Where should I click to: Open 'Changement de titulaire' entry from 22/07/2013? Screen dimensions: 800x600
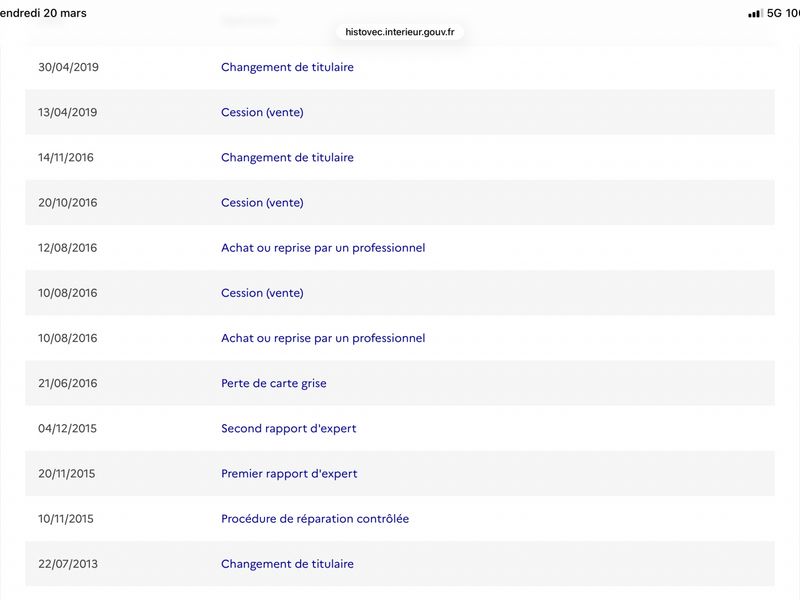[287, 564]
